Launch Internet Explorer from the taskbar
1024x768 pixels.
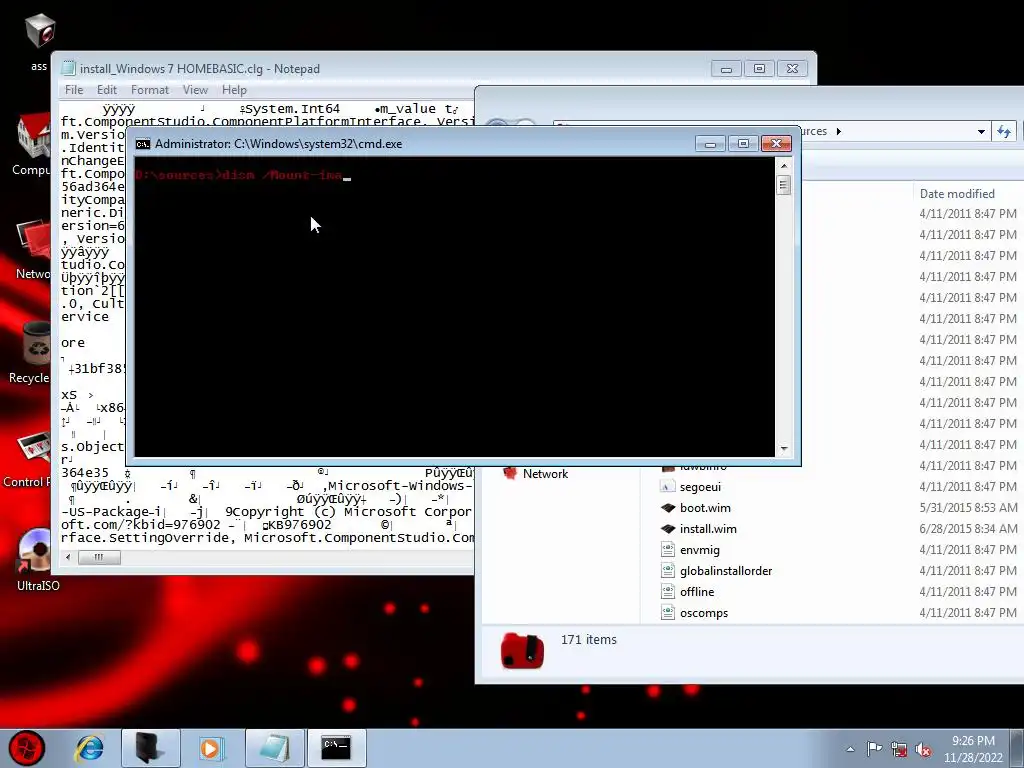(90, 748)
